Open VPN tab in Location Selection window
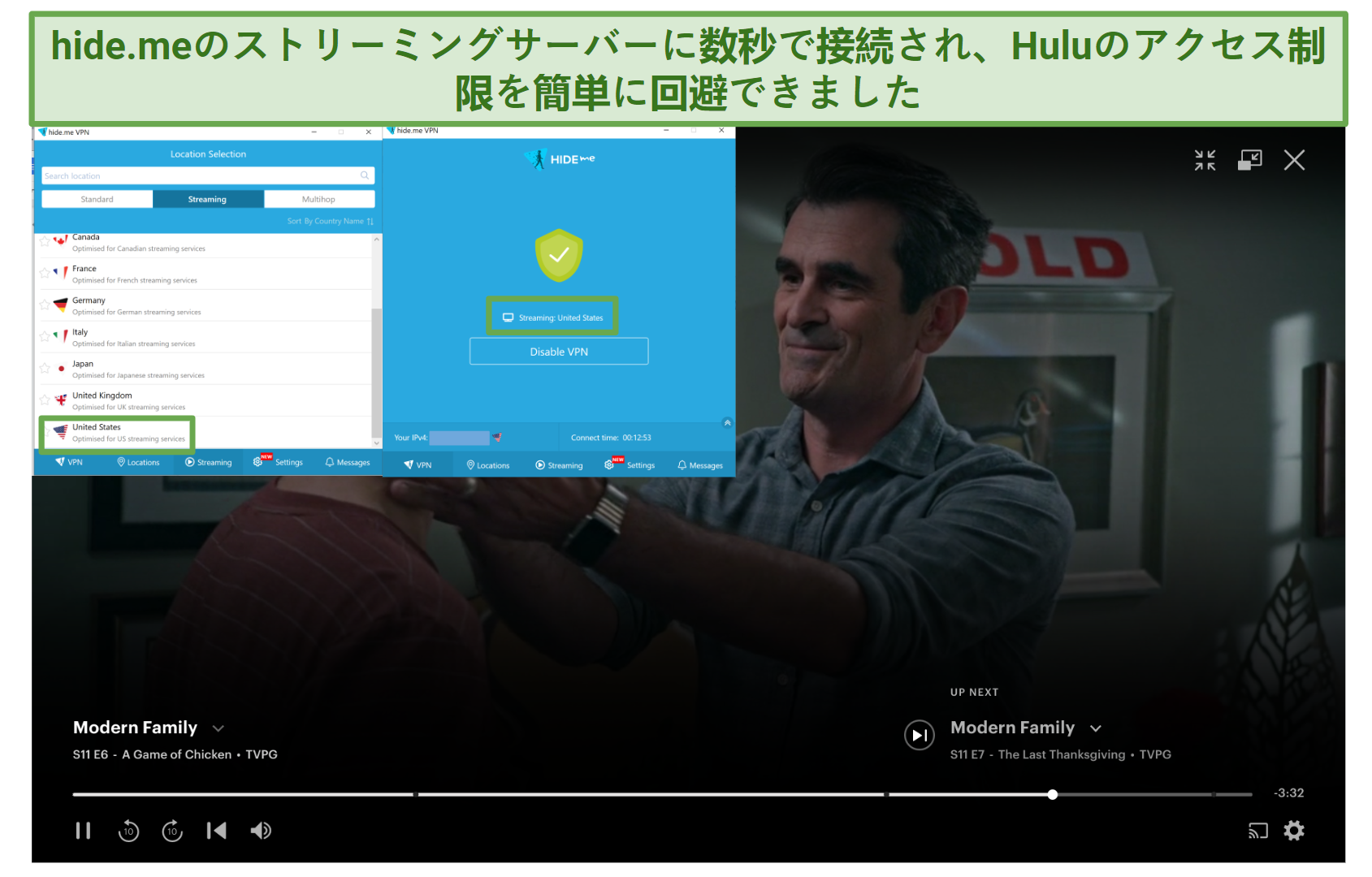This screenshot has height=877, width=1372. 69,462
